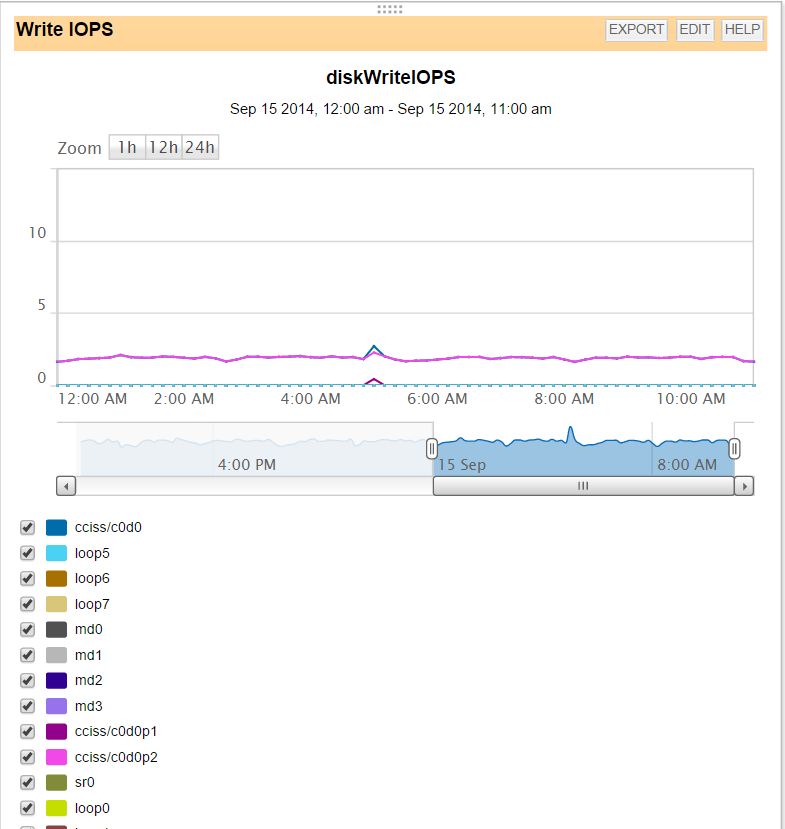Click the loop0 legend label
The height and width of the screenshot is (829, 785).
(x=92, y=808)
